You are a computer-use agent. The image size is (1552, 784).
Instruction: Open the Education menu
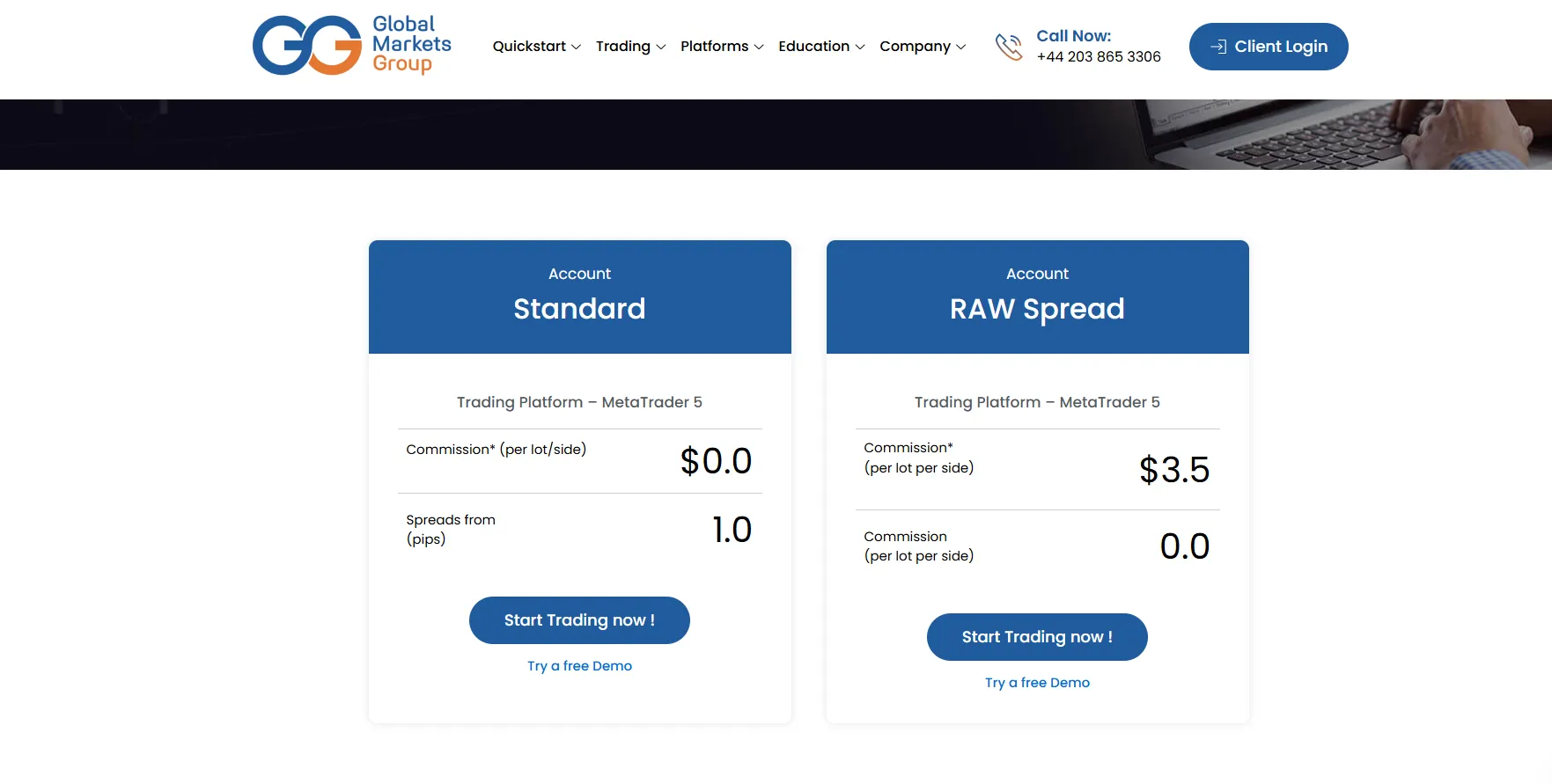[821, 46]
